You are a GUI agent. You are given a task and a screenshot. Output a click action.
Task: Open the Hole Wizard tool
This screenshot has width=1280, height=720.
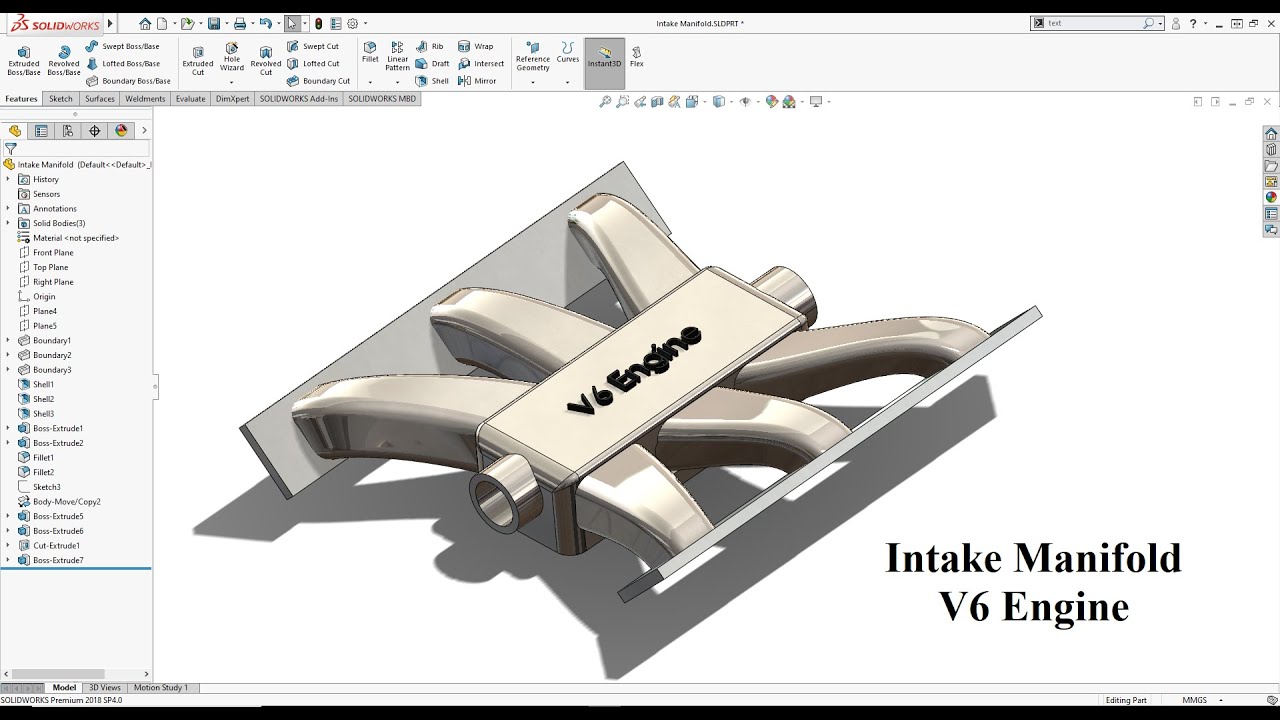coord(232,56)
